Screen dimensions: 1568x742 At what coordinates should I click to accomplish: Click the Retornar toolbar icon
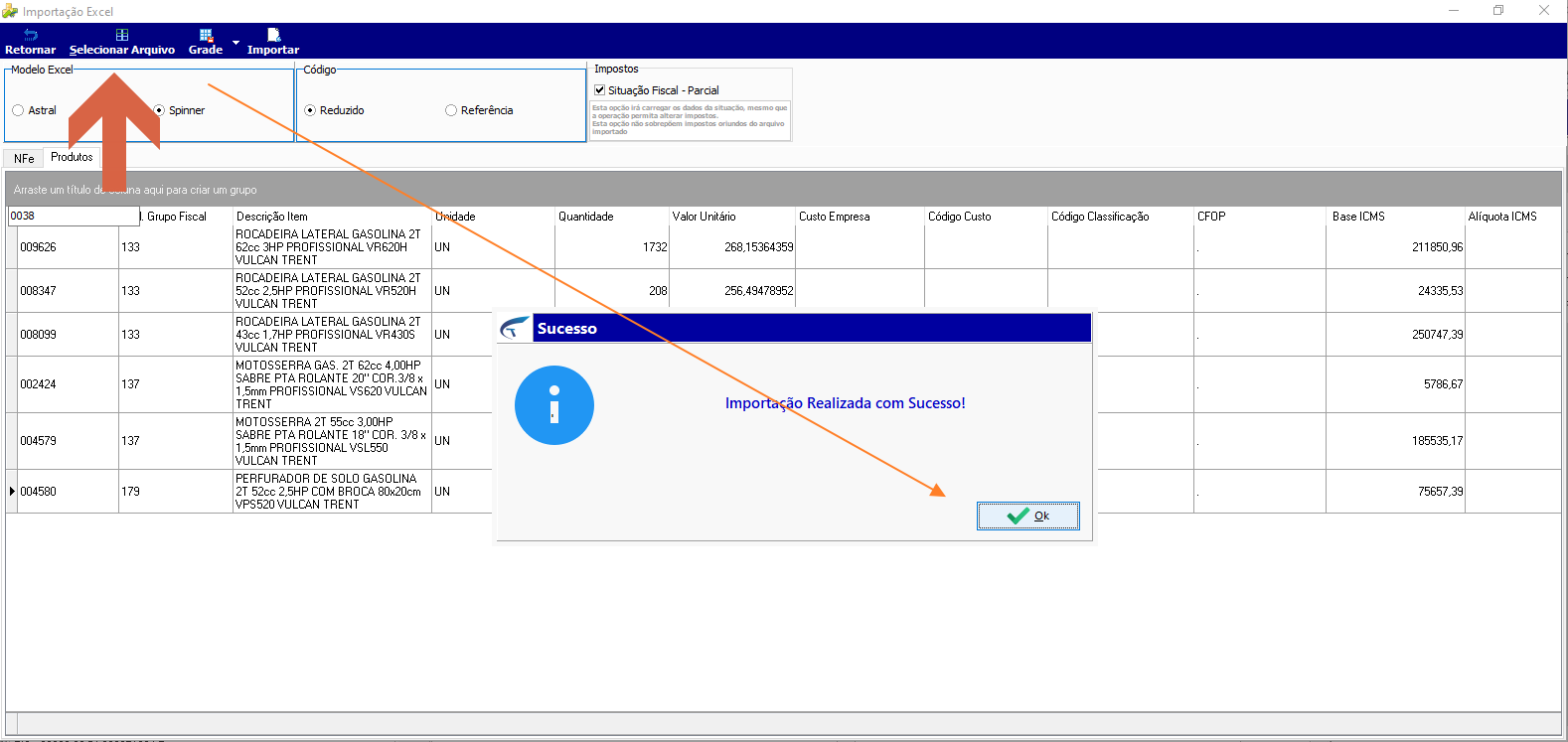pyautogui.click(x=30, y=42)
